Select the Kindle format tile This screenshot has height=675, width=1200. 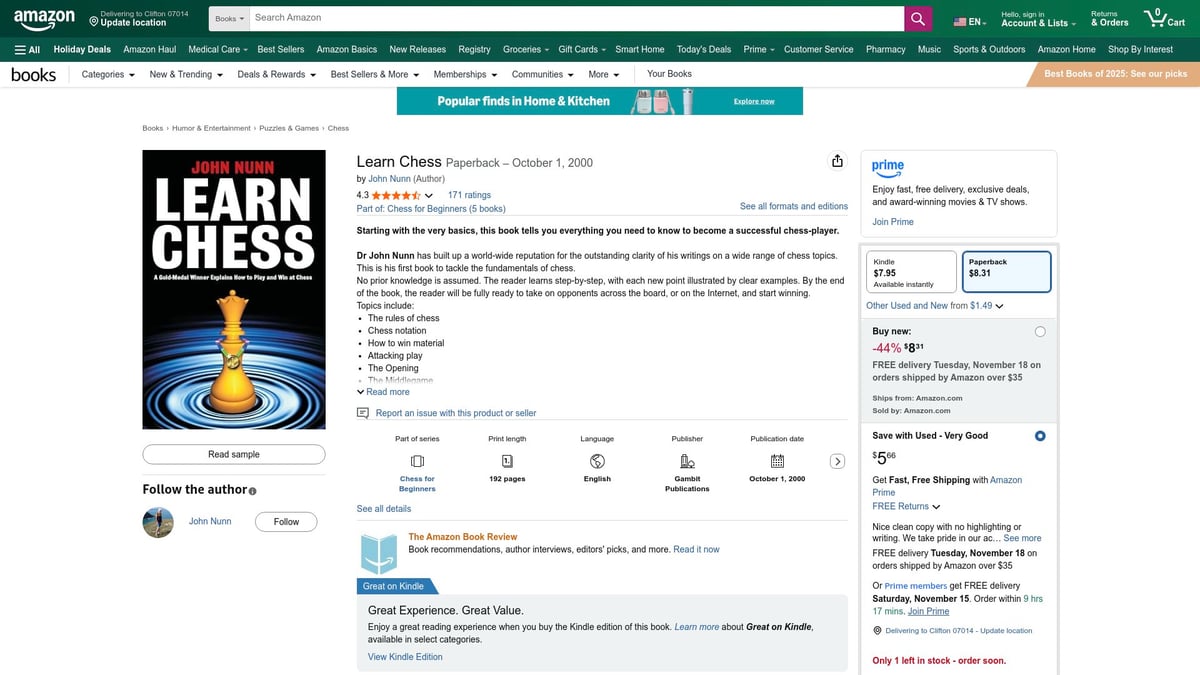[x=910, y=271]
